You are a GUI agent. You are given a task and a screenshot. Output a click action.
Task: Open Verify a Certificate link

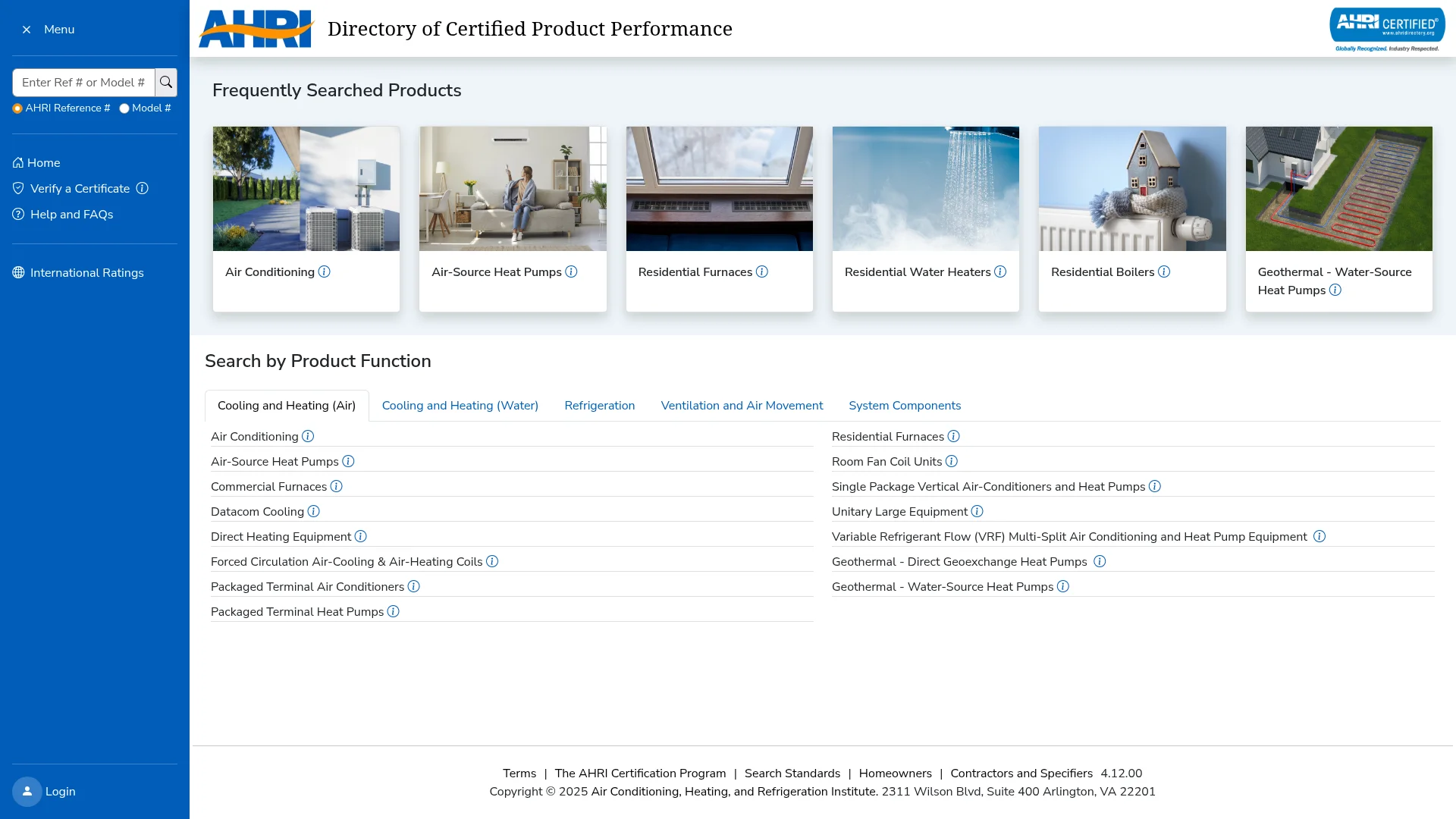(x=71, y=189)
